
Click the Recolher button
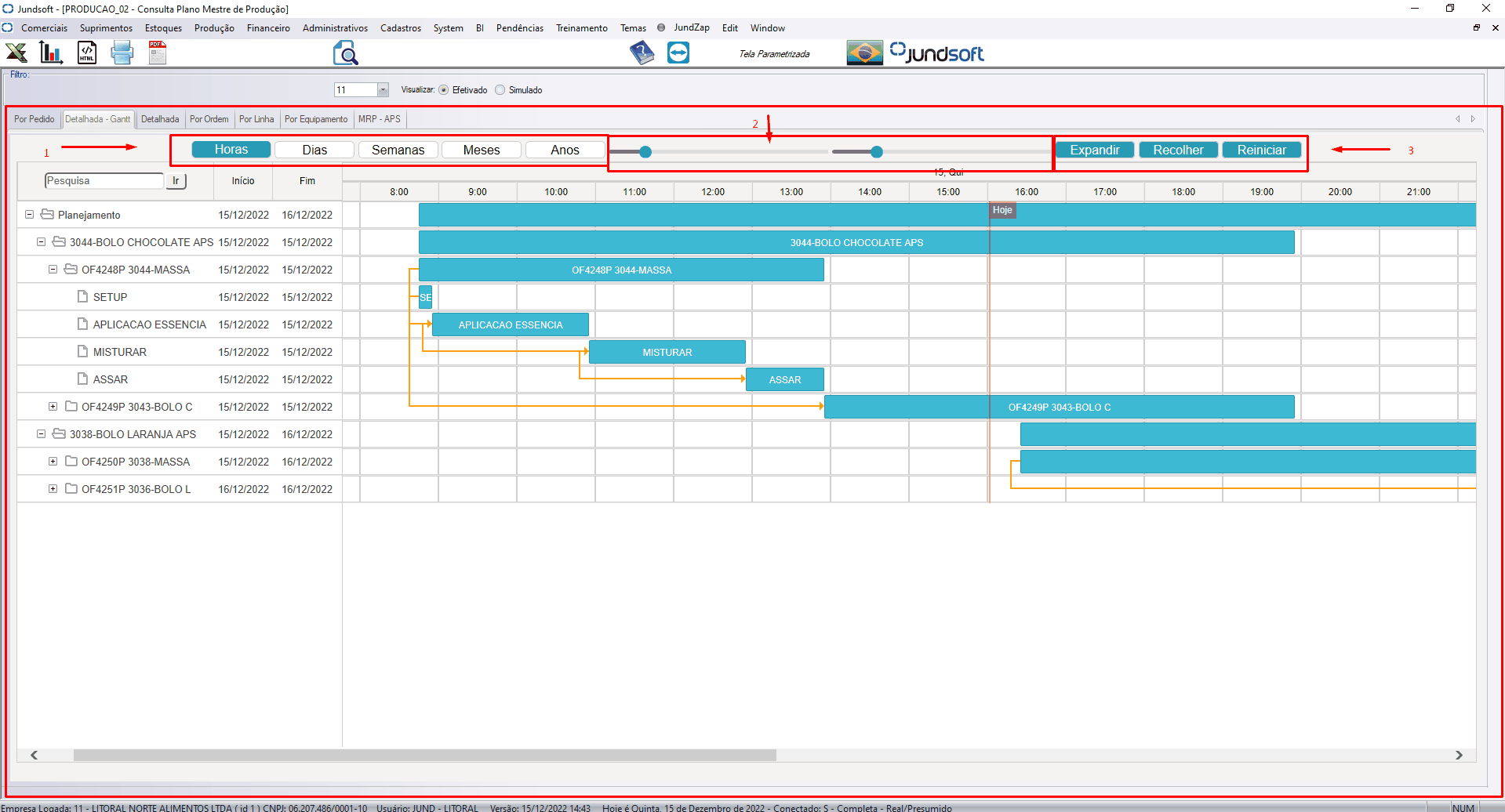tap(1178, 150)
